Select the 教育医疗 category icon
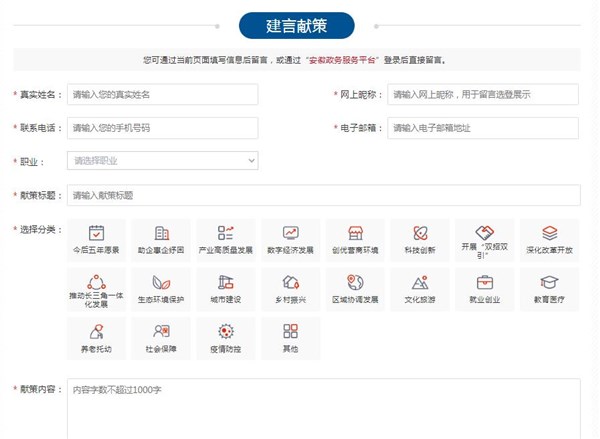The width and height of the screenshot is (600, 439). click(x=549, y=283)
